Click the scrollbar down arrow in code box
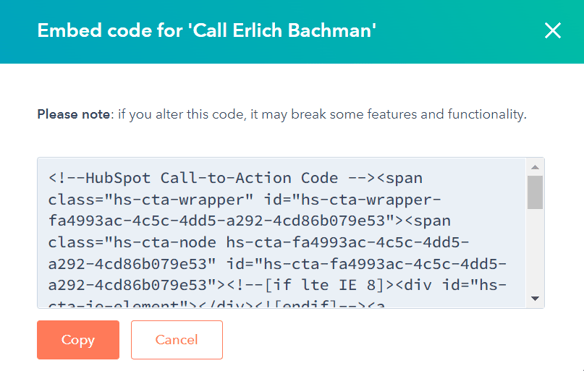The width and height of the screenshot is (584, 371). click(535, 298)
